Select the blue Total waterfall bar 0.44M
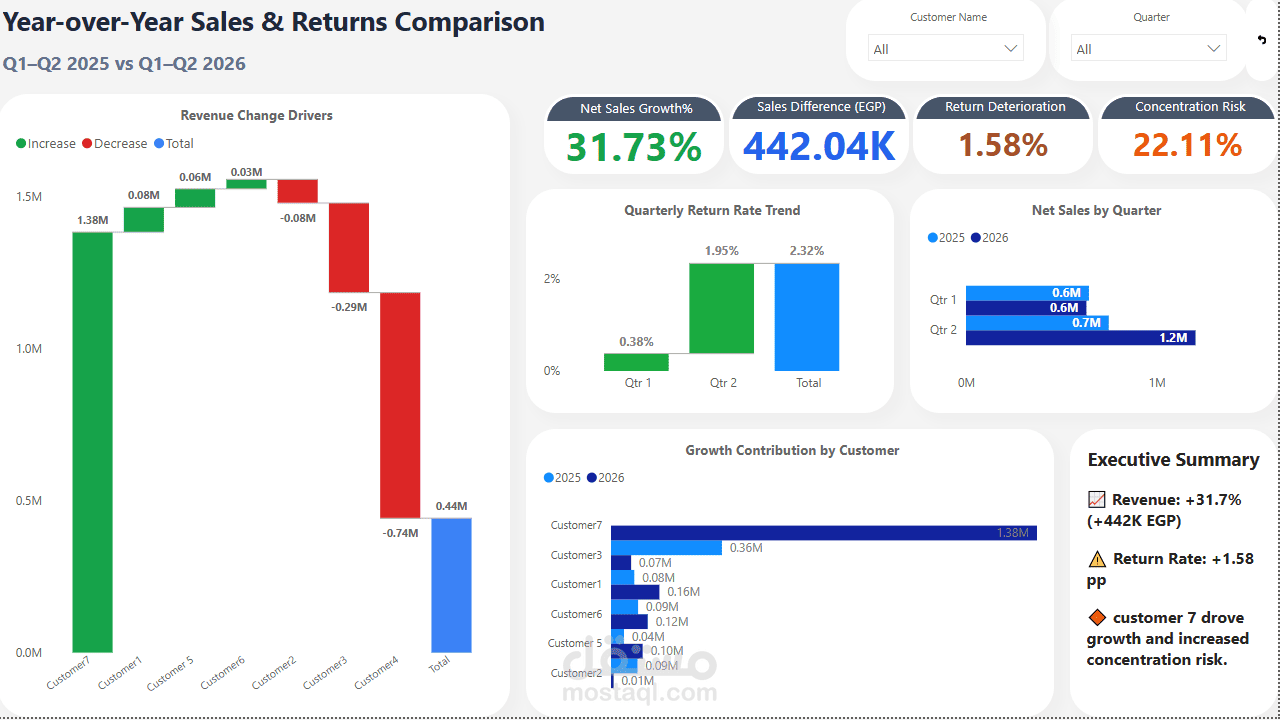This screenshot has height=720, width=1280. (451, 585)
